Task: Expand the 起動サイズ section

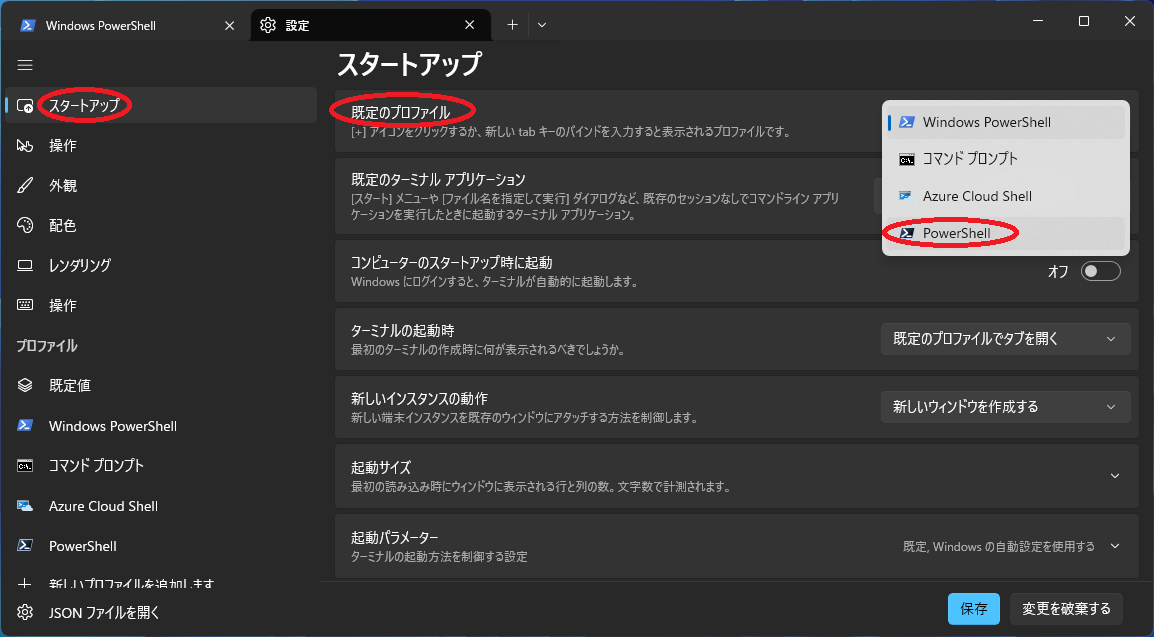Action: click(x=1113, y=475)
